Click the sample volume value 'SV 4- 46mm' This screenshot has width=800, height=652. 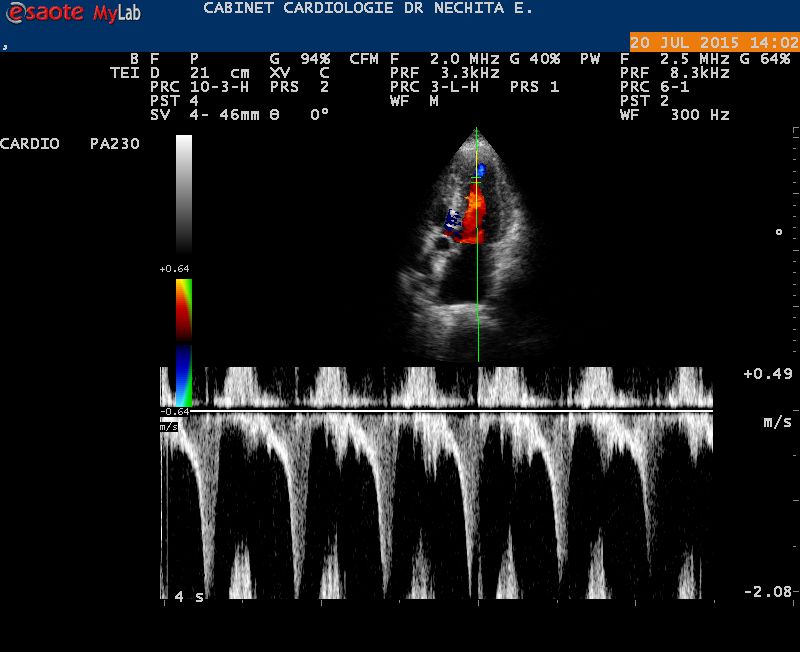point(205,114)
